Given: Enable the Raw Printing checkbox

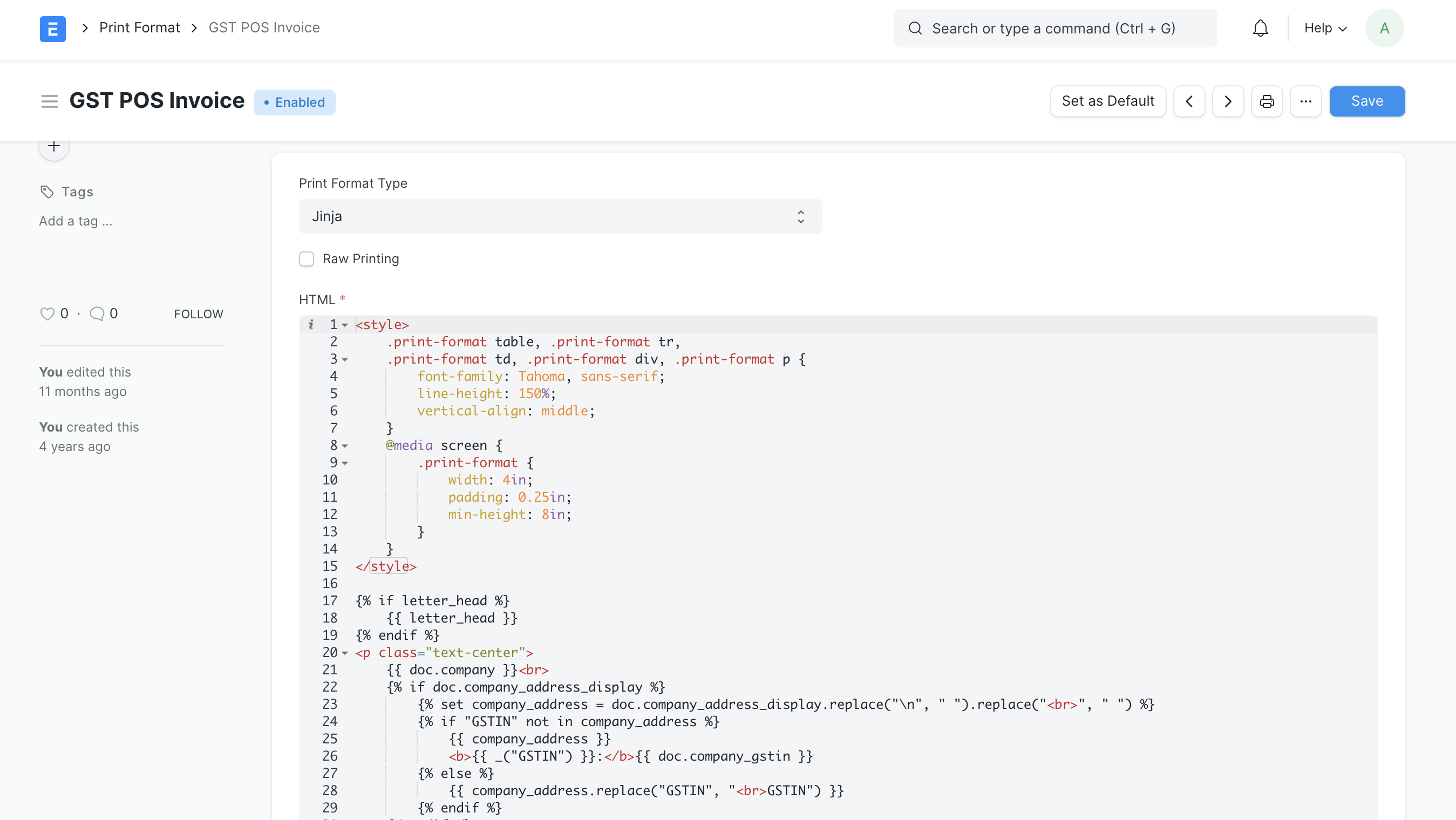Looking at the screenshot, I should tap(307, 259).
